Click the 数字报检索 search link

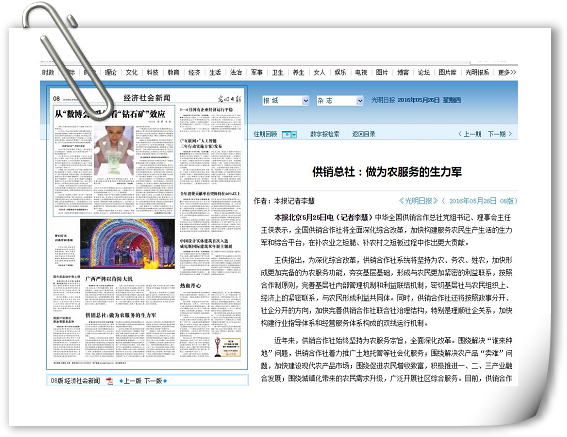(325, 134)
